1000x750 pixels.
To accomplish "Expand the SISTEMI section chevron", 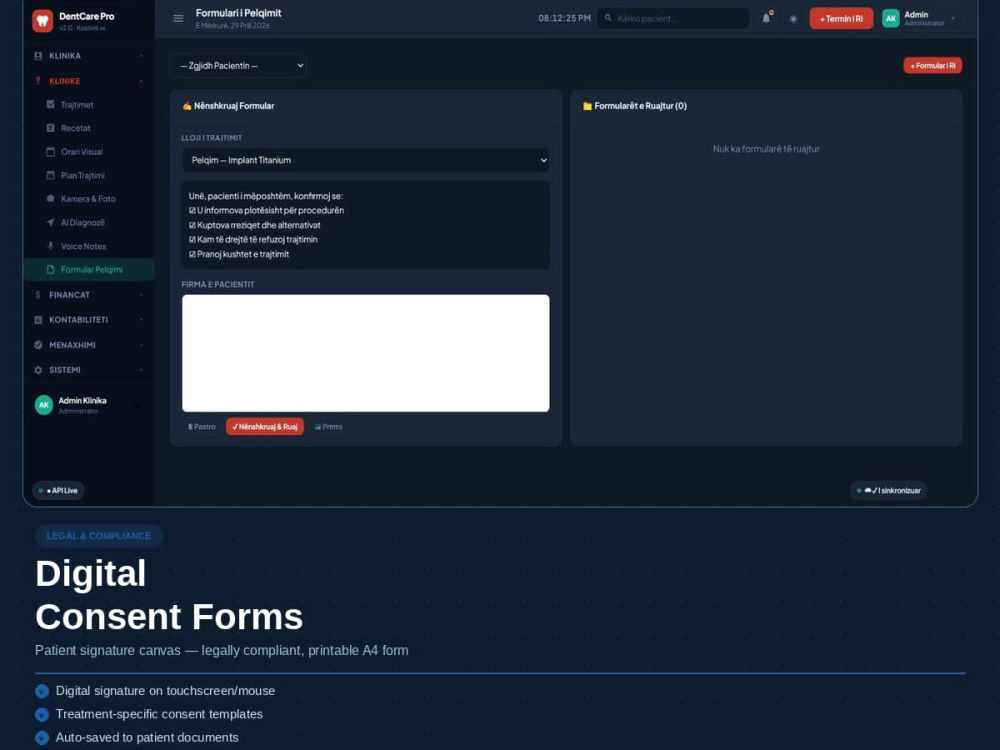I will (141, 370).
